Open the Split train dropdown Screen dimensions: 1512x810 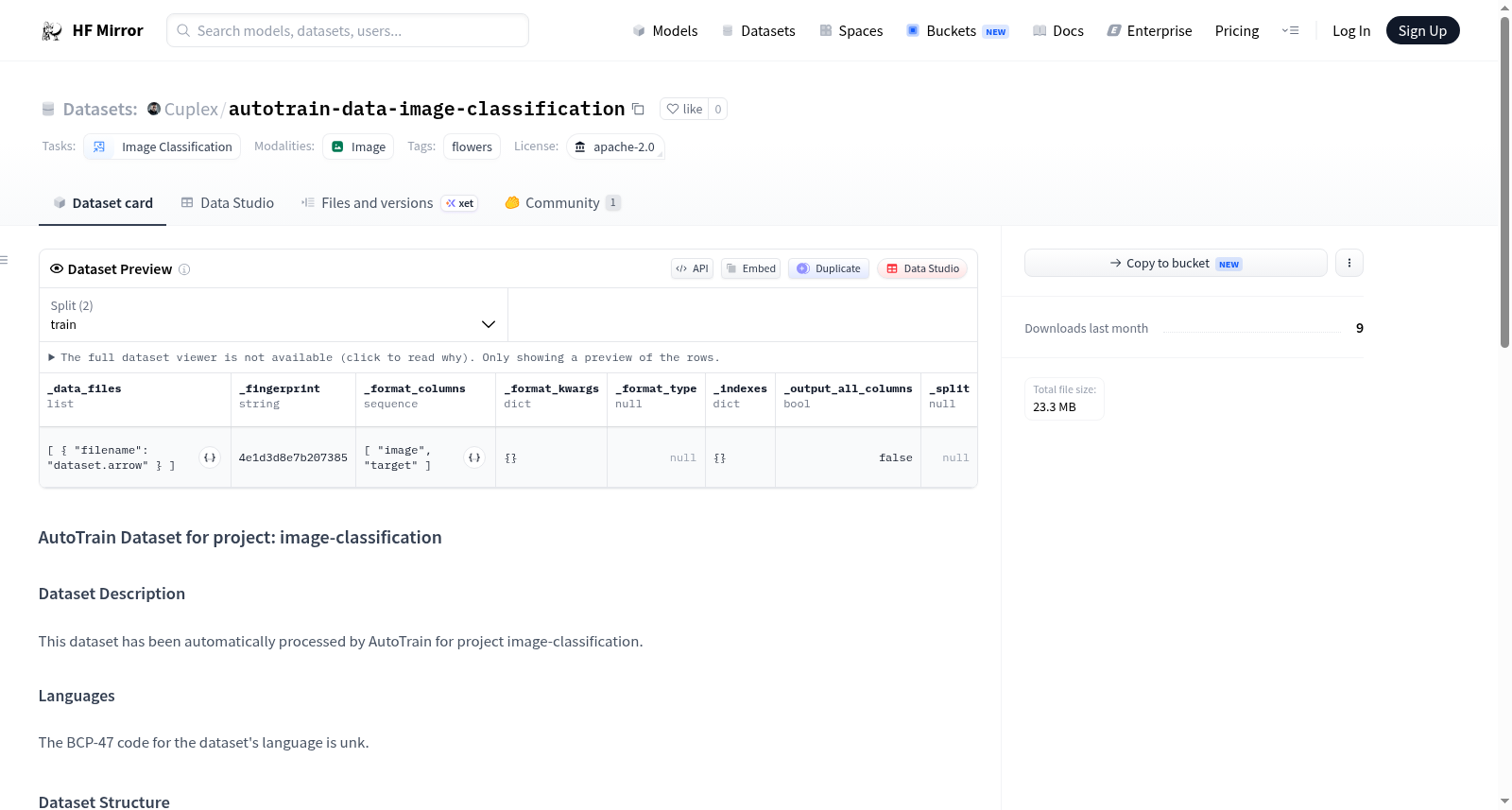coord(273,315)
